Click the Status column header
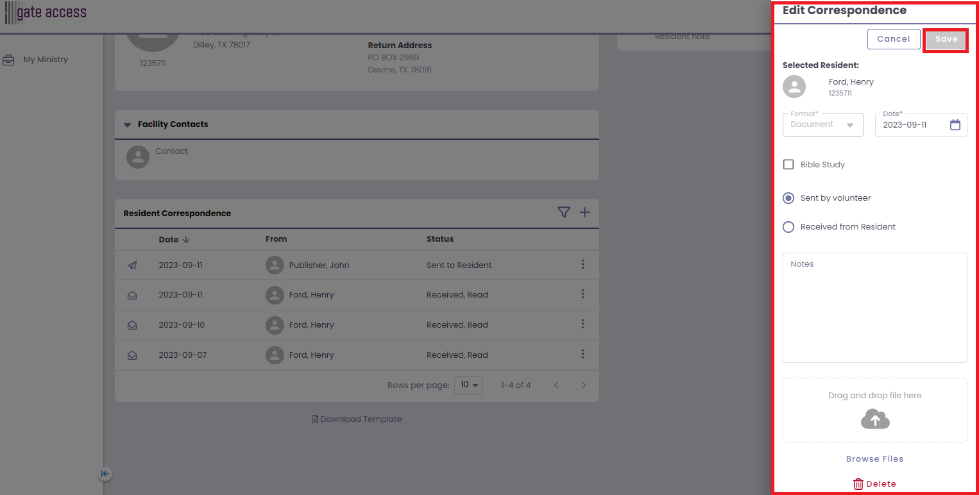Image resolution: width=979 pixels, height=495 pixels. pos(440,239)
